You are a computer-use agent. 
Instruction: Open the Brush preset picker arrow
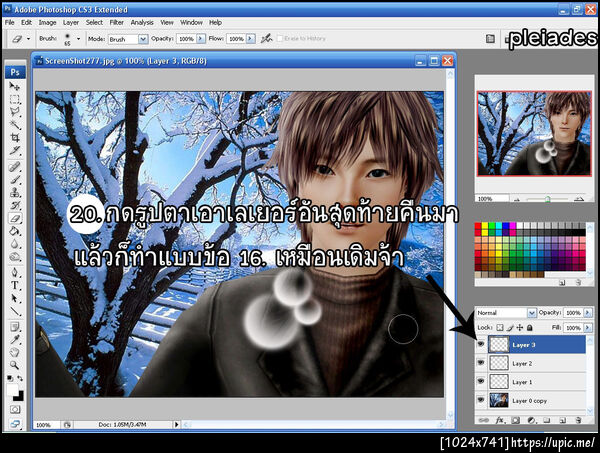(78, 39)
